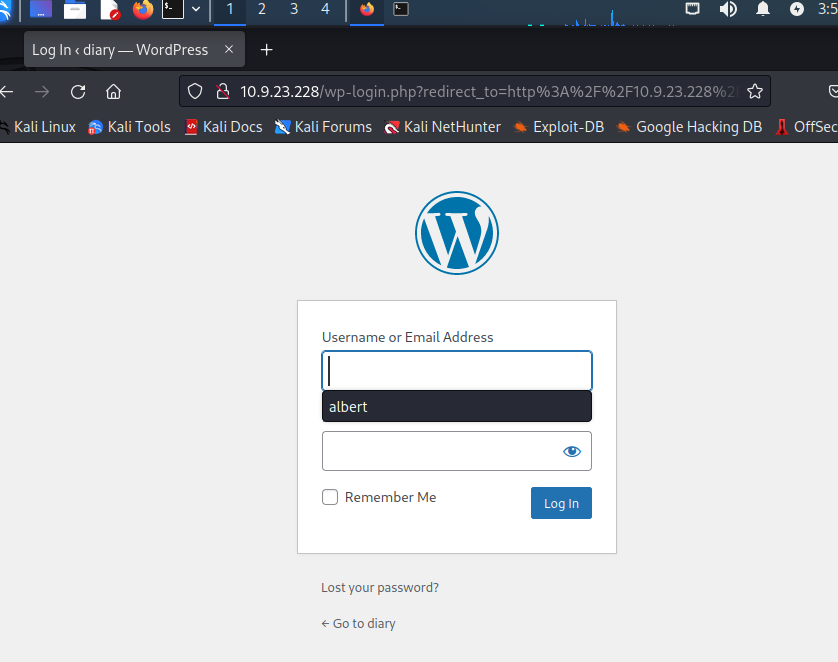Open the tracking protection shield icon
The height and width of the screenshot is (662, 838).
[x=195, y=92]
